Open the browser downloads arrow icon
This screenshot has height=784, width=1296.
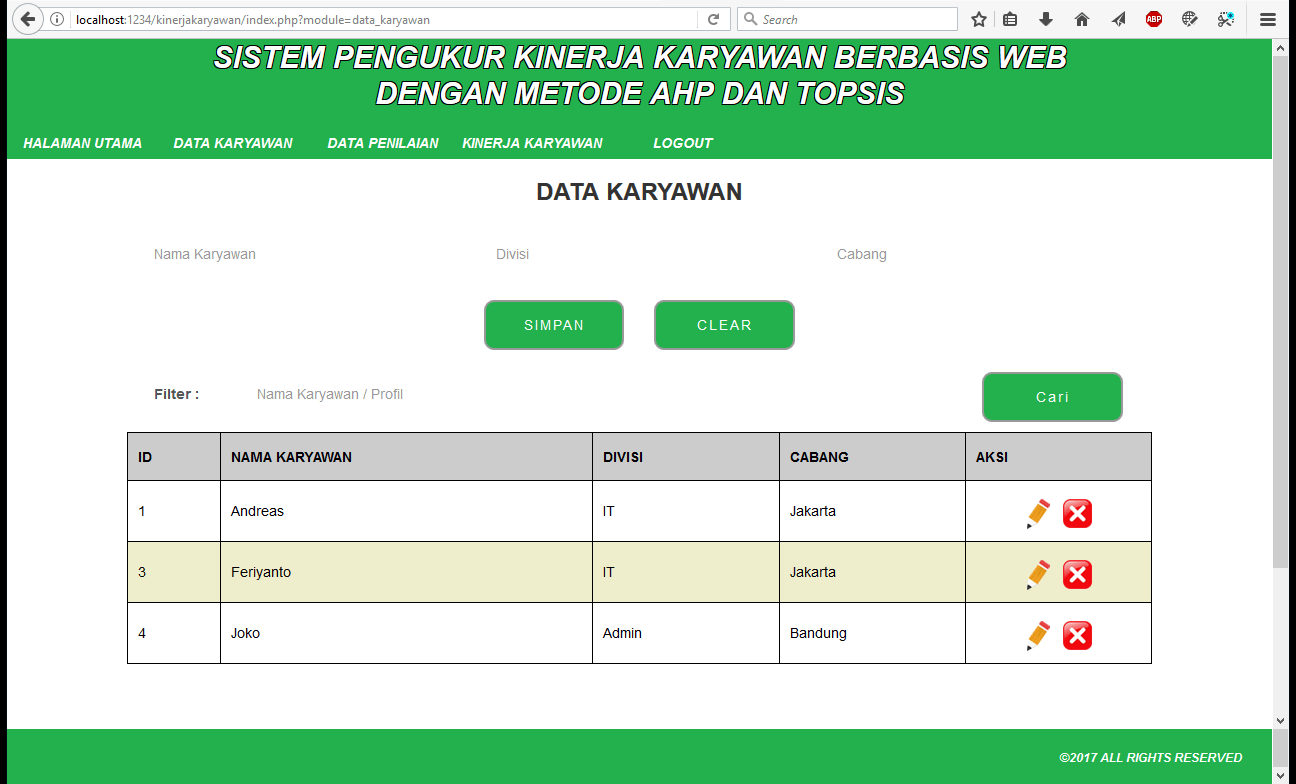click(x=1046, y=19)
